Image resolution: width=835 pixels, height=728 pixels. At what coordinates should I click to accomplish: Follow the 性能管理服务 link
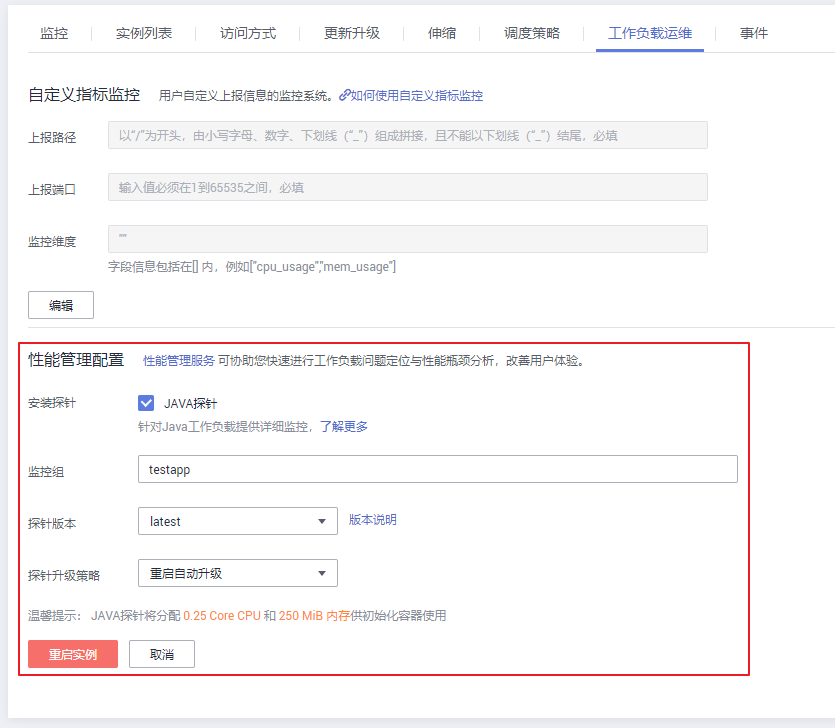click(178, 360)
